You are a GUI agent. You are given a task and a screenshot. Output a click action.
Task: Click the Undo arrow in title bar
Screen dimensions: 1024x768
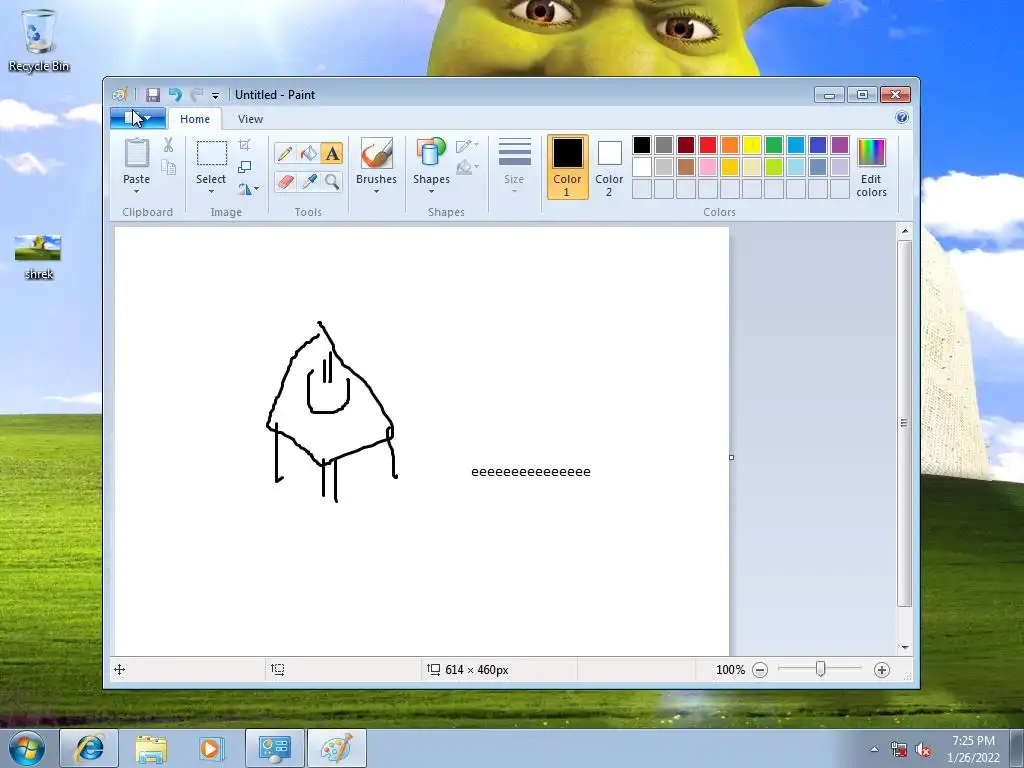click(x=175, y=95)
